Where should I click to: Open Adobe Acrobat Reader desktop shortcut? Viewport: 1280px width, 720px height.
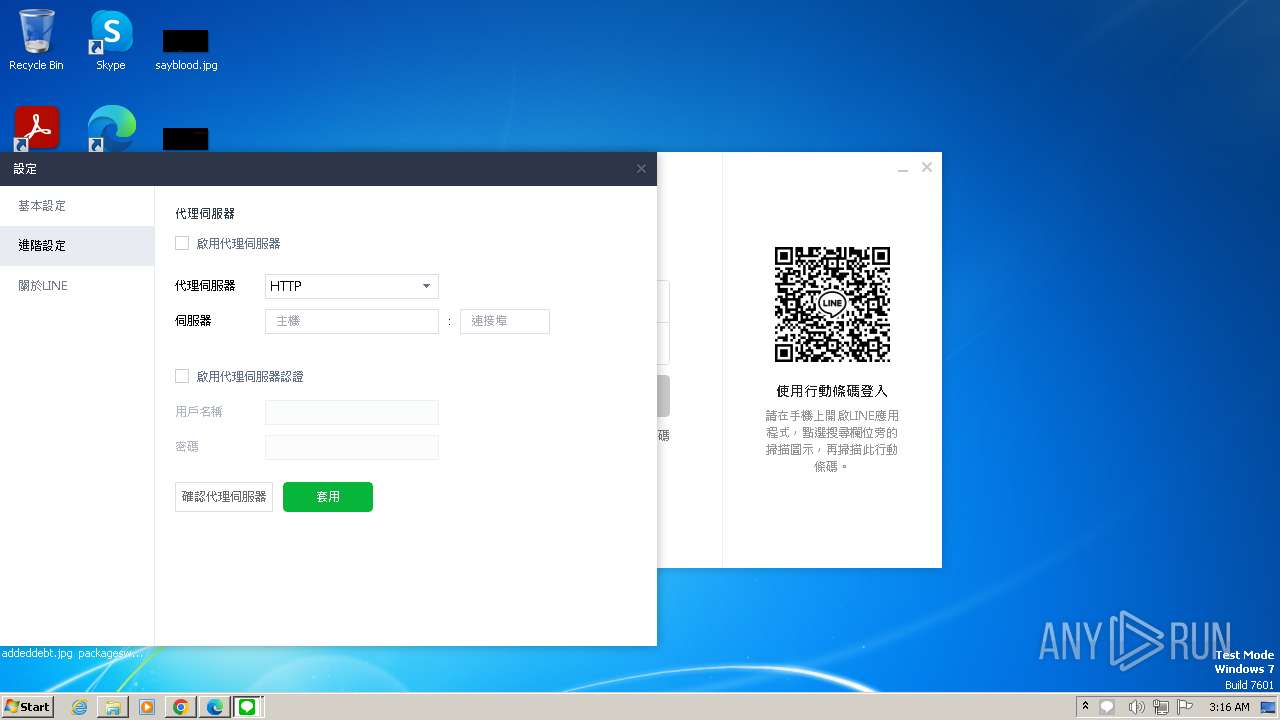[37, 128]
